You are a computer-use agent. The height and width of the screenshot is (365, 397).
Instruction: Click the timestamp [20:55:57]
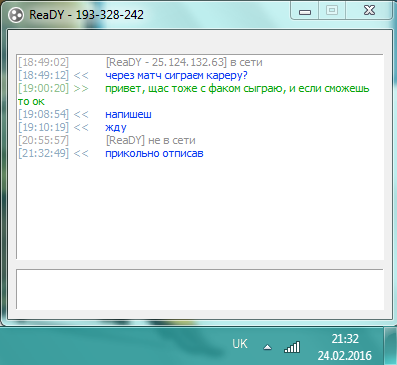point(43,140)
